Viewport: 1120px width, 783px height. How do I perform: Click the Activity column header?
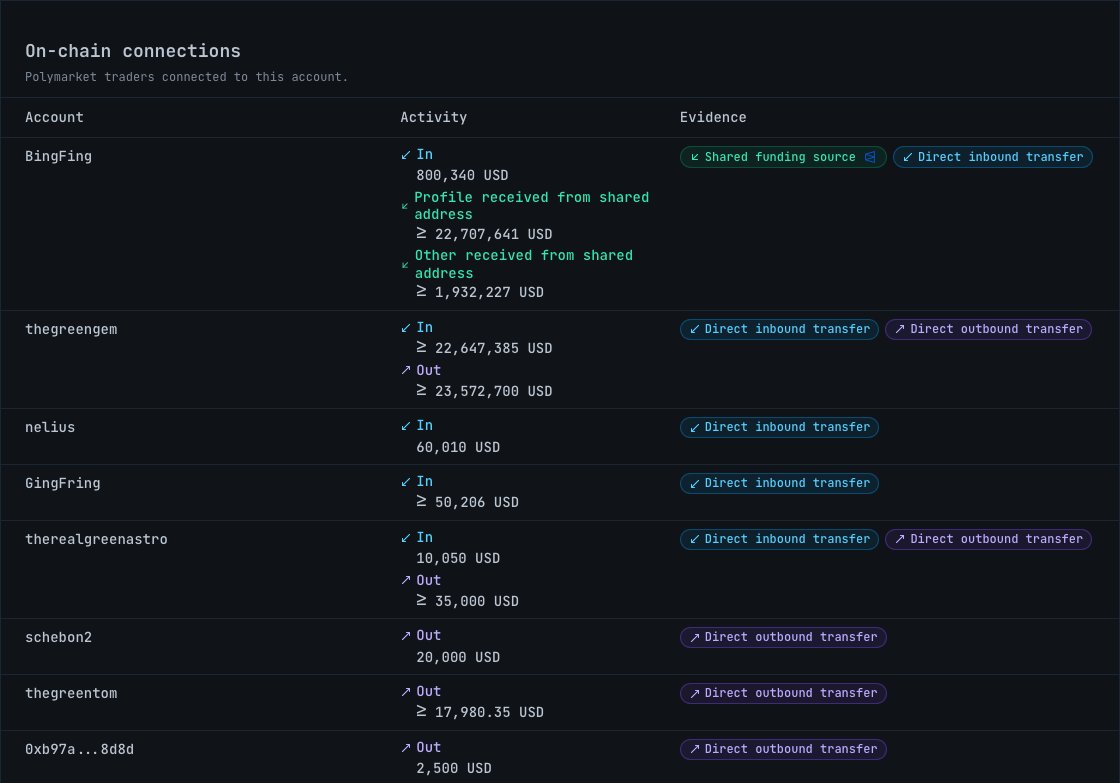pyautogui.click(x=434, y=117)
